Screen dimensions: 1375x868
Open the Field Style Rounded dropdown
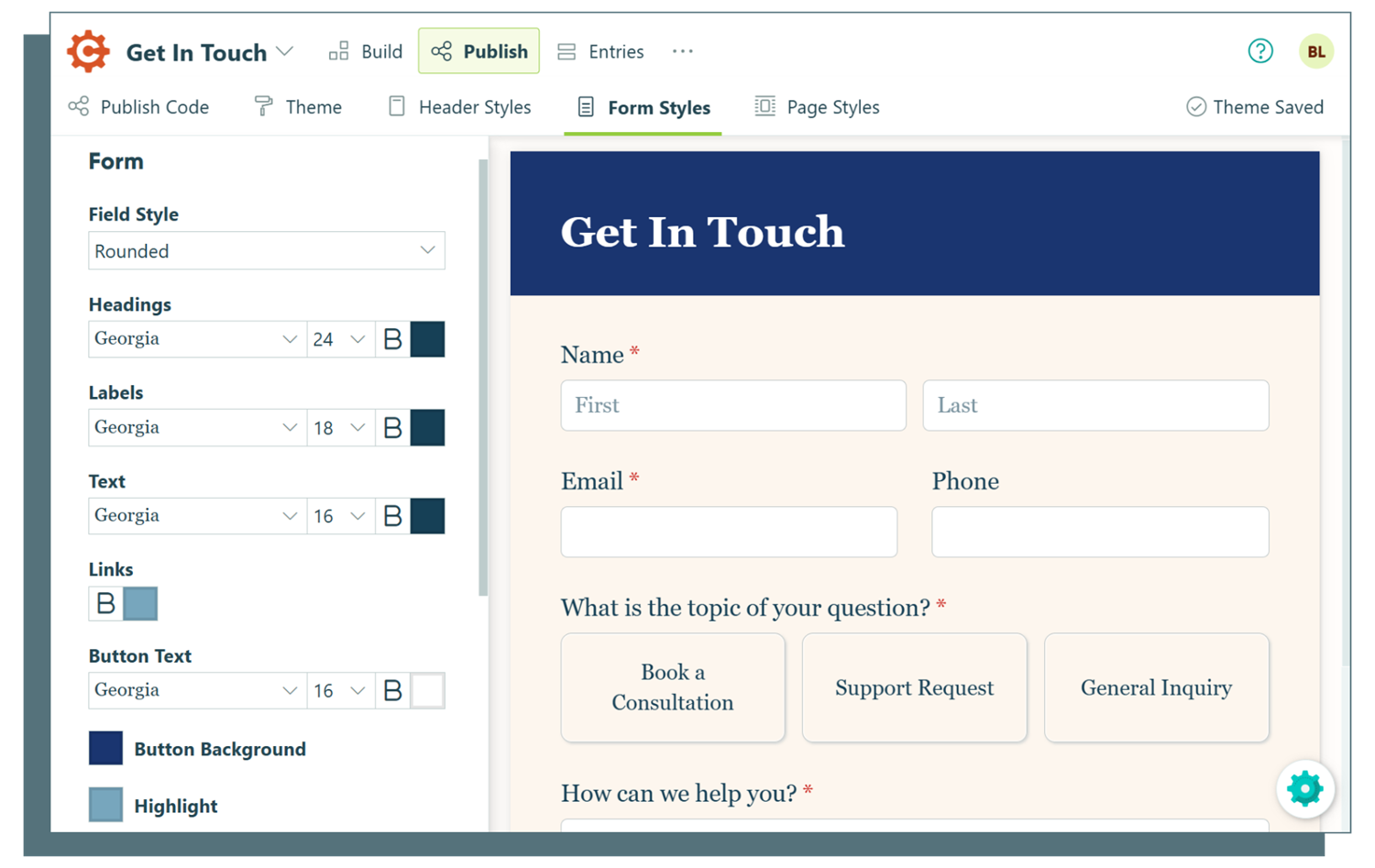pyautogui.click(x=267, y=250)
